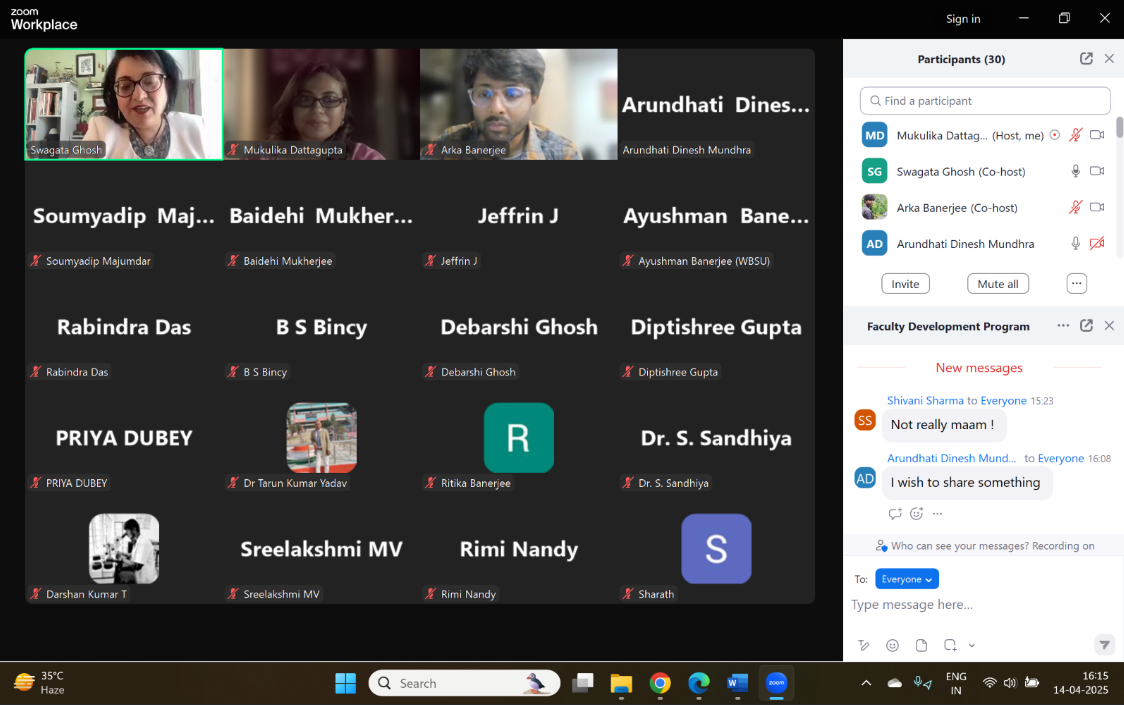Open the clock showing 16:15 14-04-2025
Viewport: 1124px width, 705px height.
tap(1080, 683)
